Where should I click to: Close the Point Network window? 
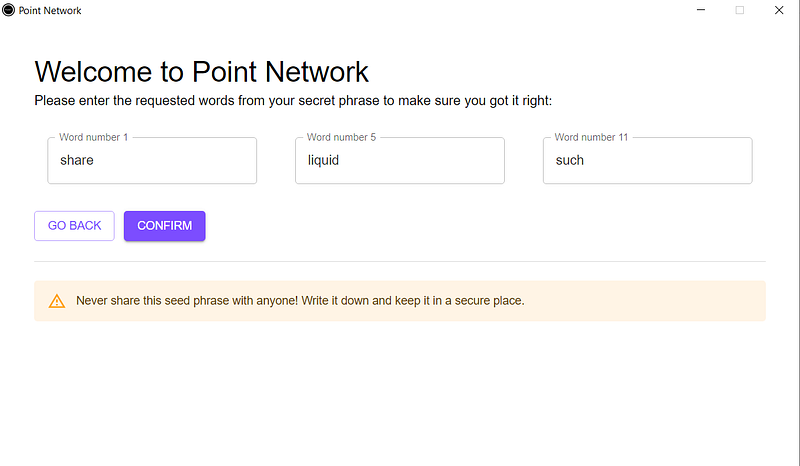click(779, 10)
